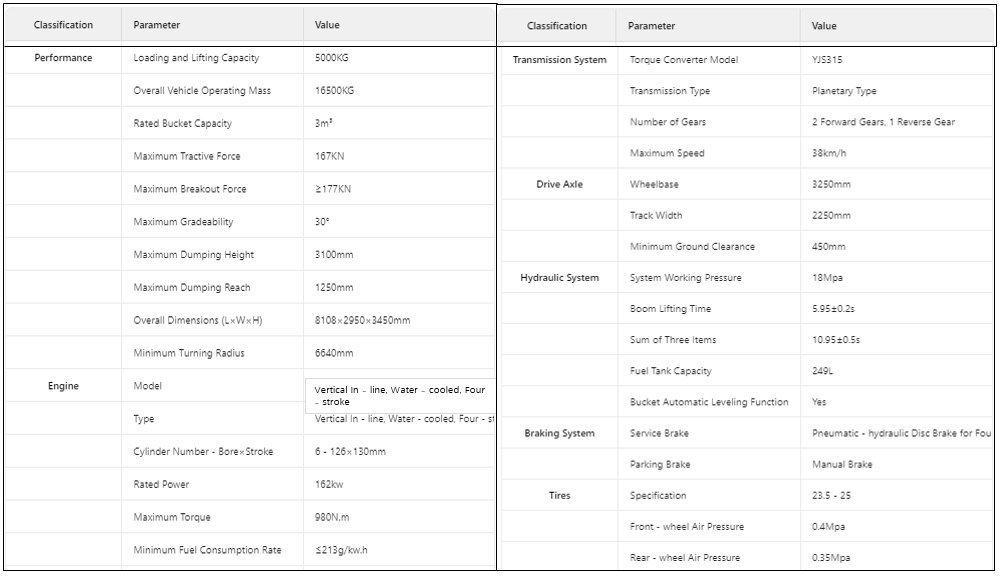Select the 6640mm turning radius value
1001x576 pixels.
point(334,353)
